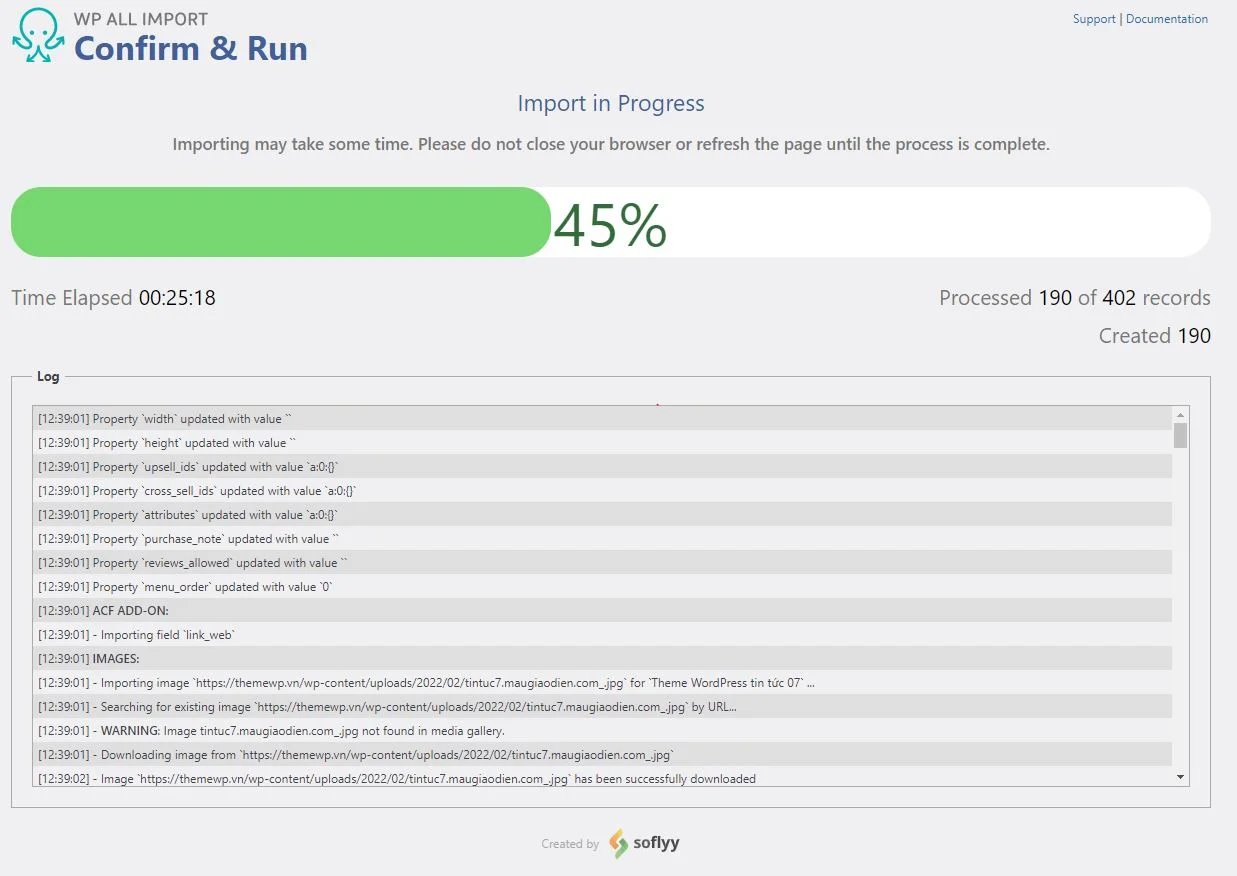The width and height of the screenshot is (1237, 876).
Task: Click the Time Elapsed 00:25:18 counter
Action: (x=113, y=297)
